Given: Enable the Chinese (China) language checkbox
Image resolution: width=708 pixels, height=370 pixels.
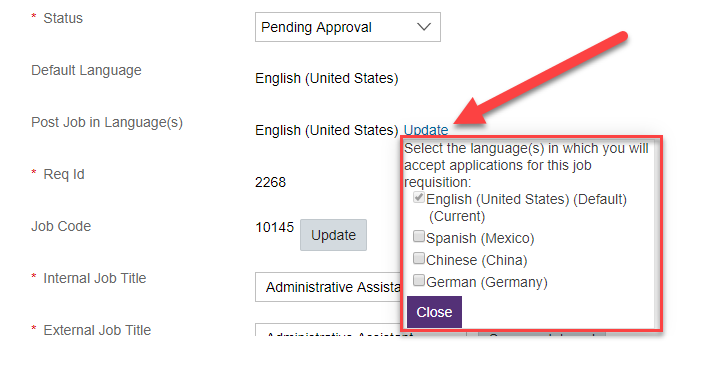Looking at the screenshot, I should click(x=419, y=258).
